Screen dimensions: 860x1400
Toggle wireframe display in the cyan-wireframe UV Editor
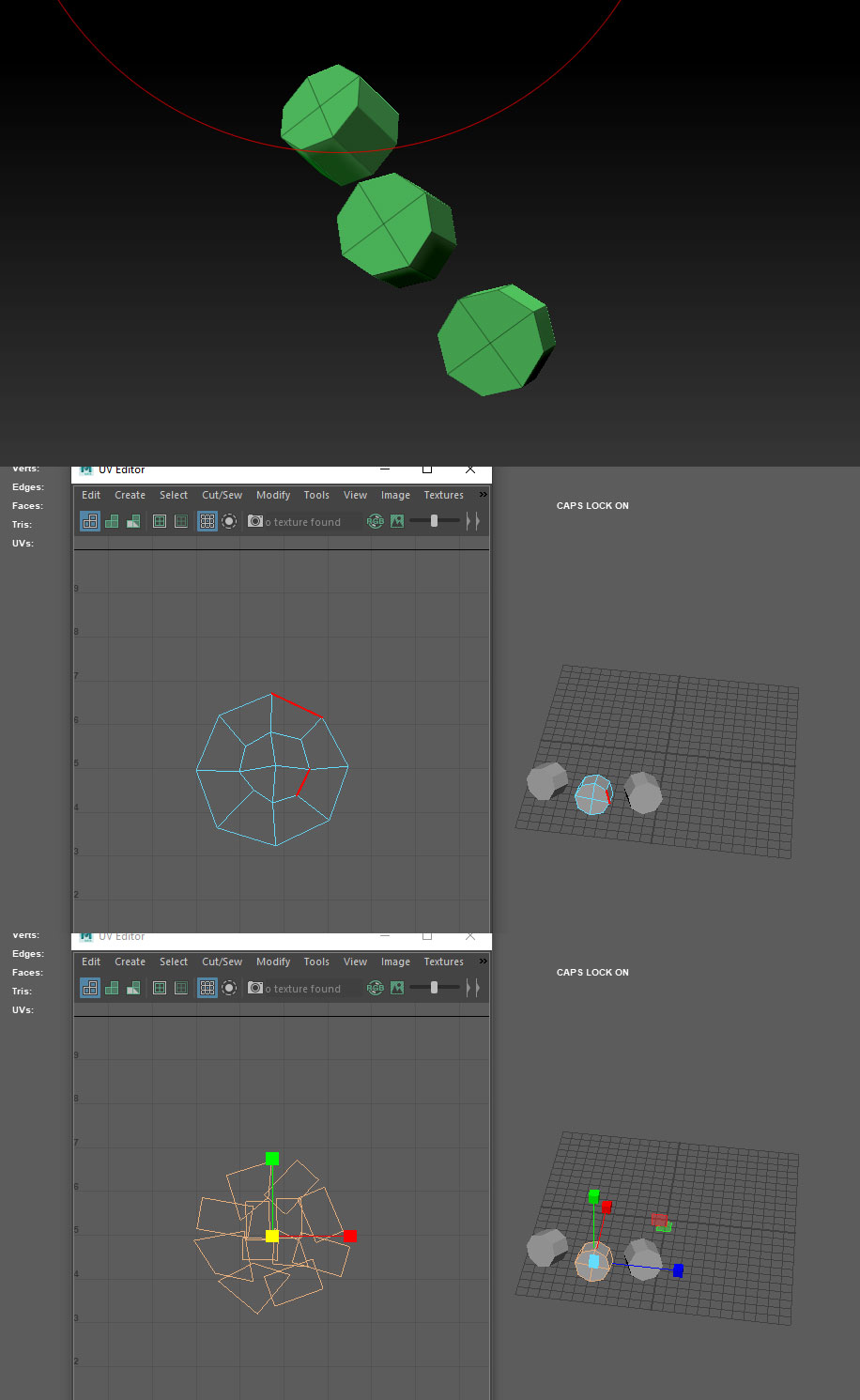(90, 521)
